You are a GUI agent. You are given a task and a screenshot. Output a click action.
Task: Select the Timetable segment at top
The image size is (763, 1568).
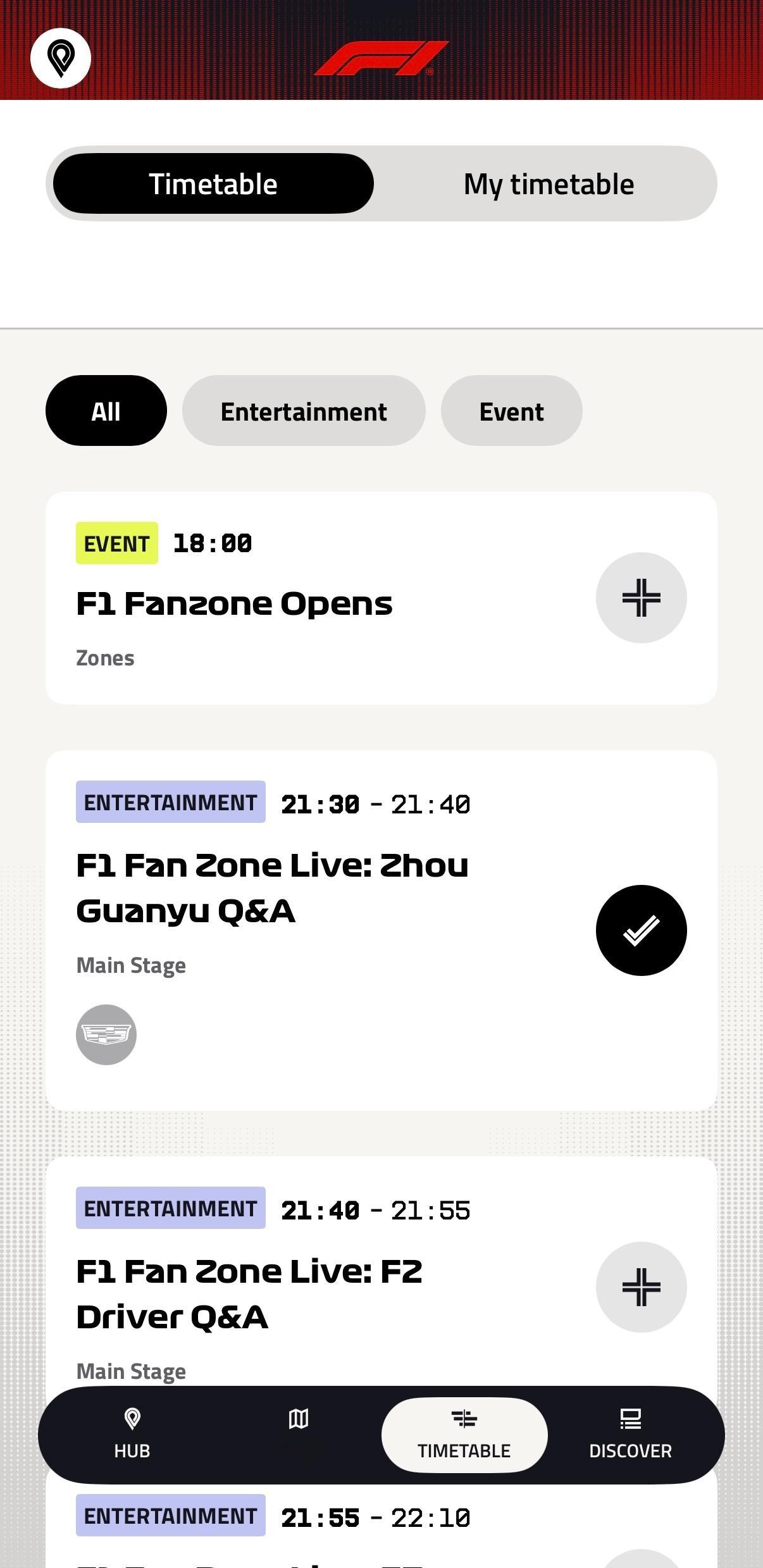click(213, 183)
